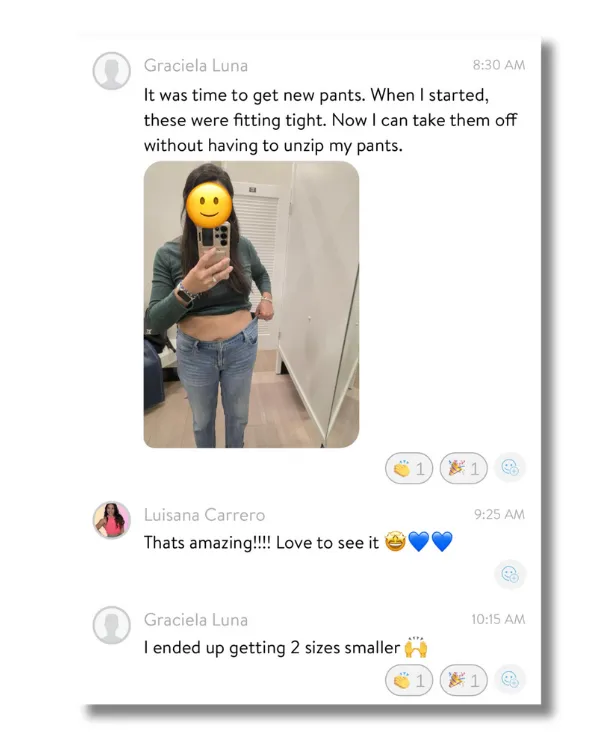The width and height of the screenshot is (592, 755).
Task: Open the fitting room mirror selfie photo
Action: coord(251,304)
